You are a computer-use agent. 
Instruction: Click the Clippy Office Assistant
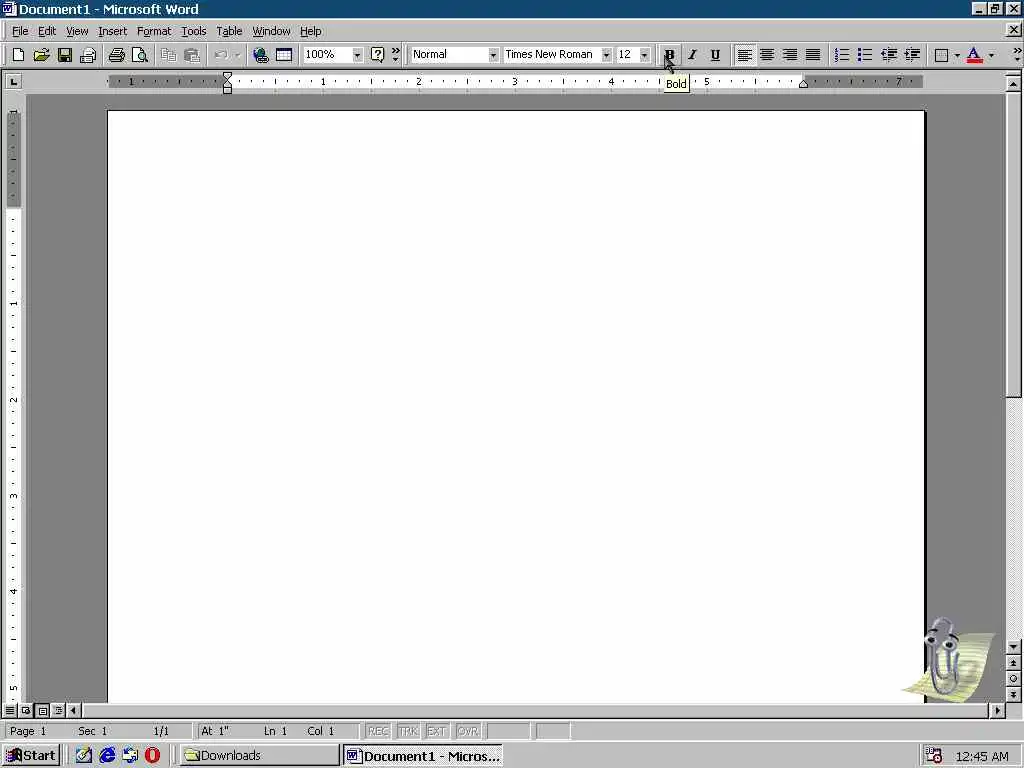click(x=948, y=660)
